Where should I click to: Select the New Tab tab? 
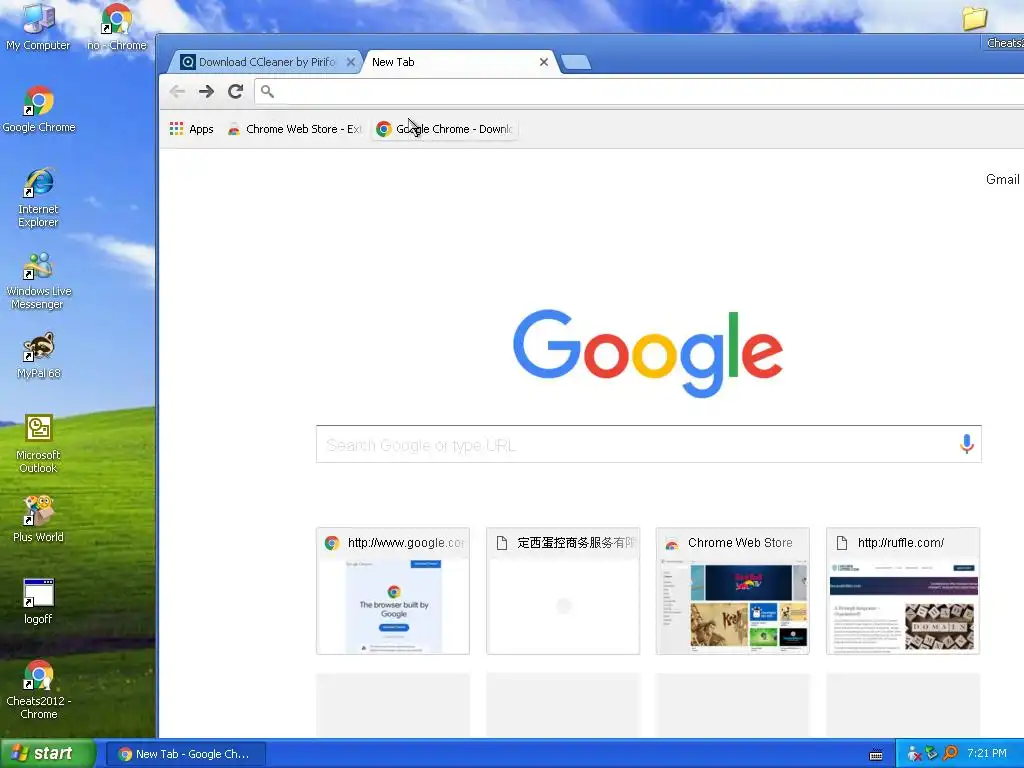pos(451,62)
